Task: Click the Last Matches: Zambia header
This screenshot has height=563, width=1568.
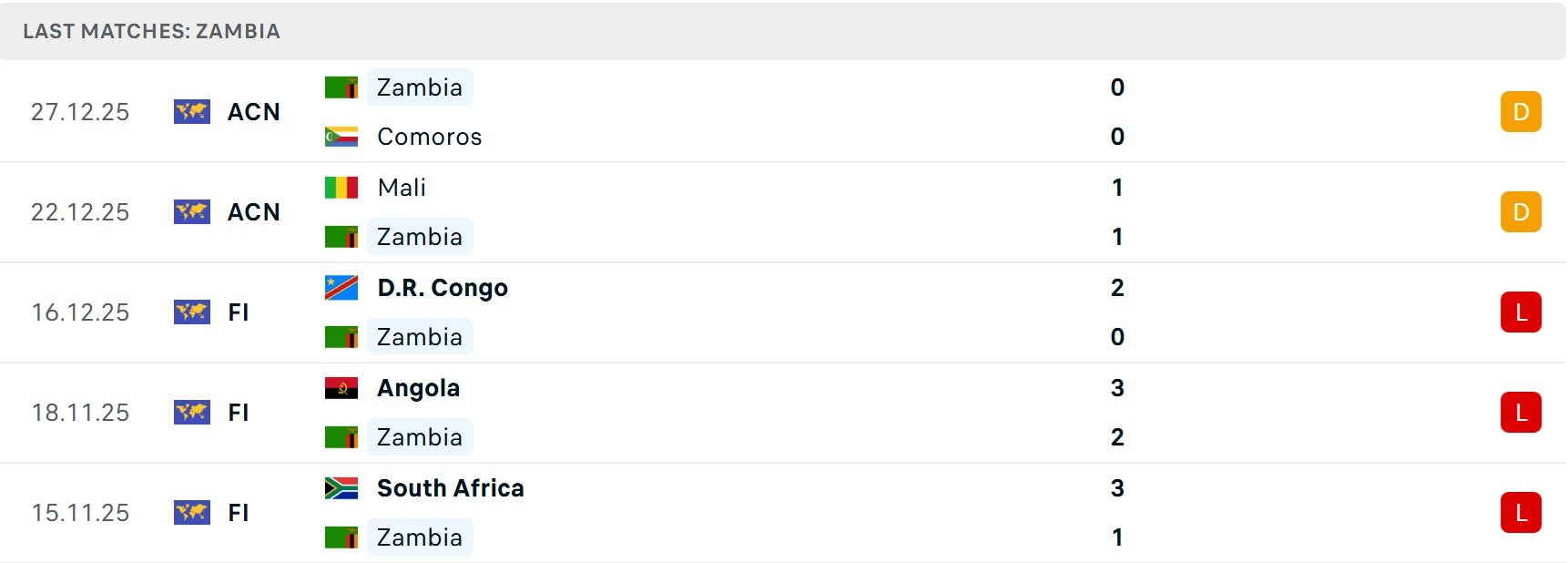Action: coord(151,31)
